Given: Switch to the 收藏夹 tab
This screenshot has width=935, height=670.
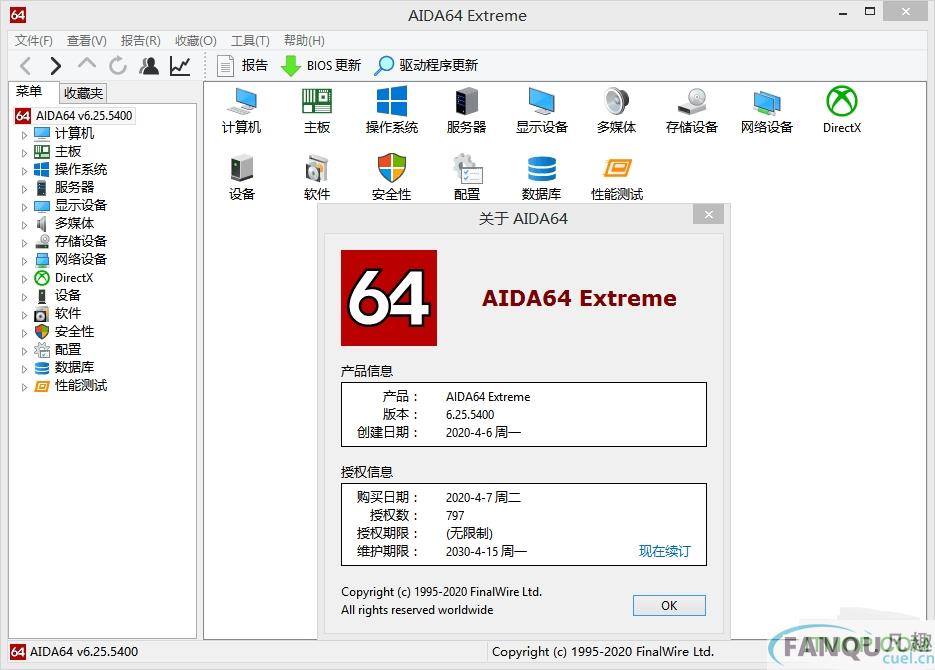Looking at the screenshot, I should point(83,93).
